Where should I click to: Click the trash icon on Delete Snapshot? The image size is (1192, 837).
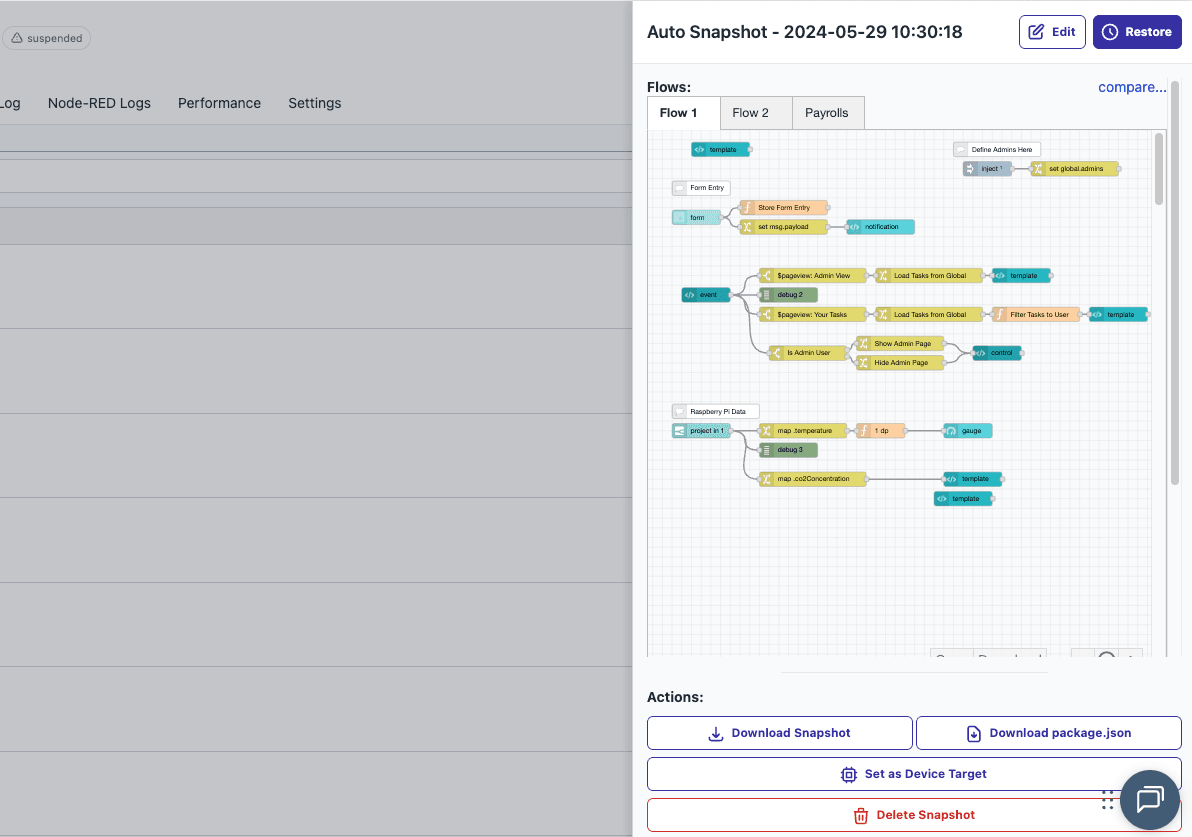pyautogui.click(x=861, y=815)
